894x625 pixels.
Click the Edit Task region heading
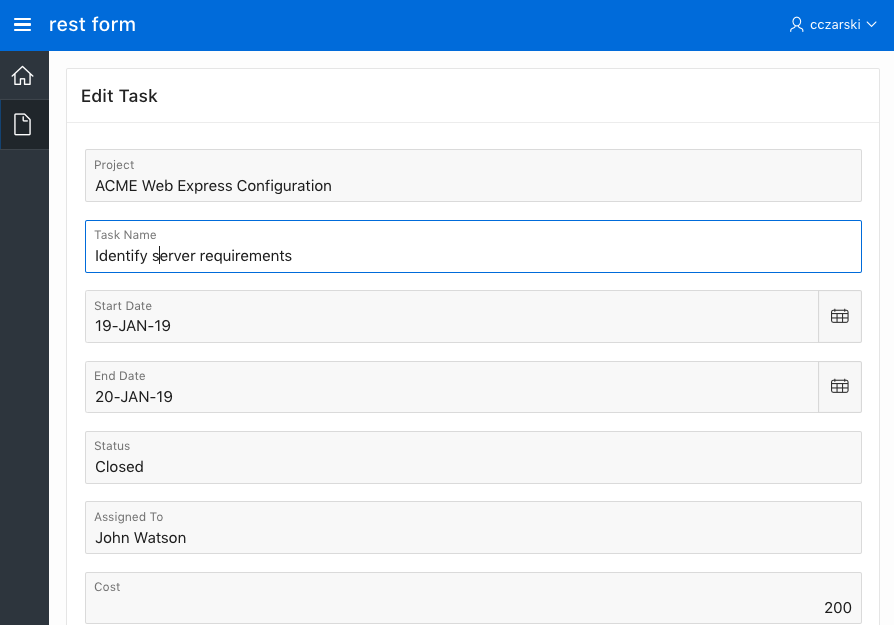coord(119,96)
